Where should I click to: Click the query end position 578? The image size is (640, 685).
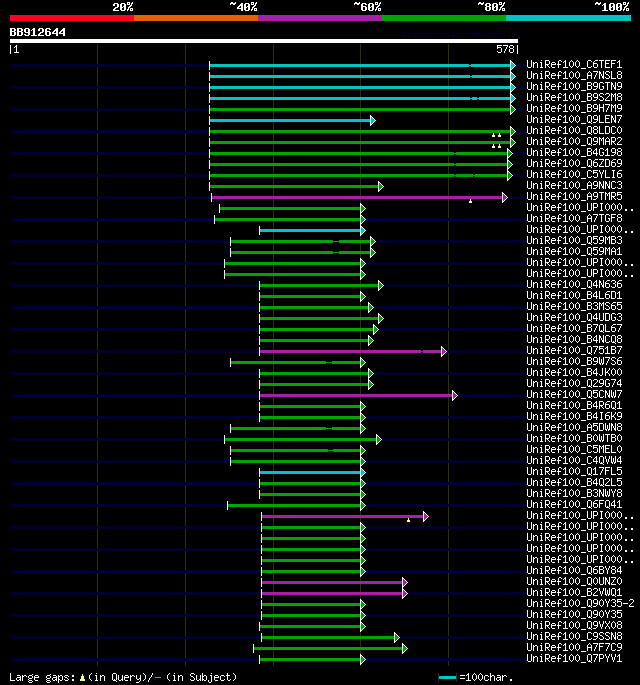coord(505,49)
